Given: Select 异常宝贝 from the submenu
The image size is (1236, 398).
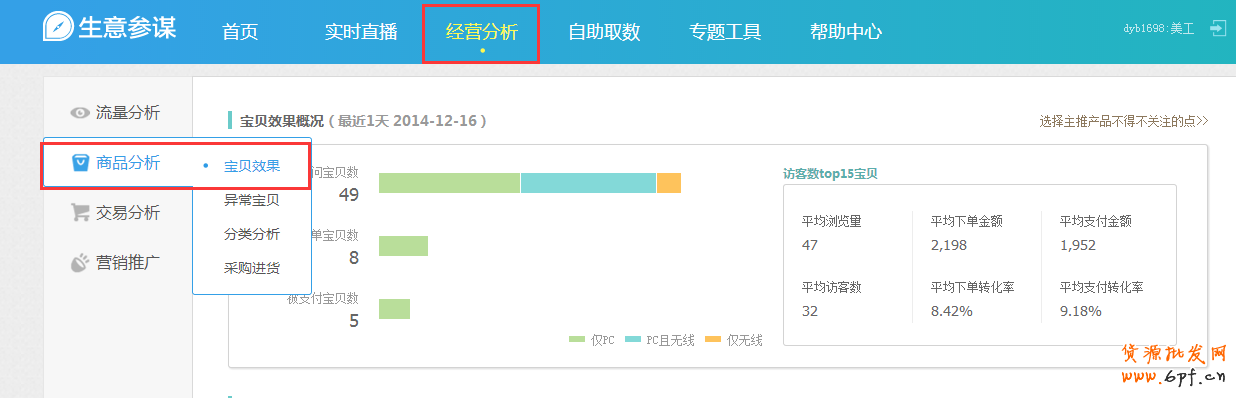Looking at the screenshot, I should click(x=252, y=200).
